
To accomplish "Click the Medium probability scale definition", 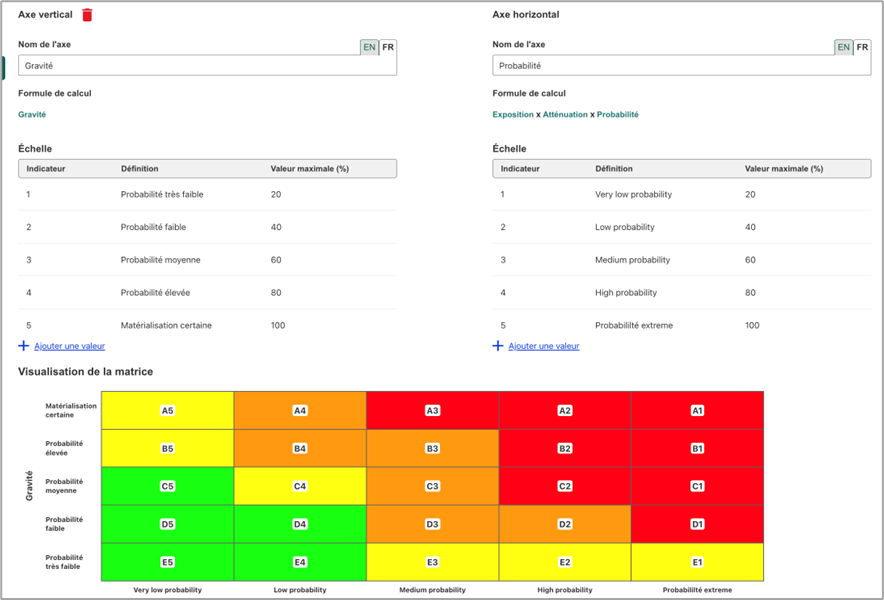I will coord(633,260).
